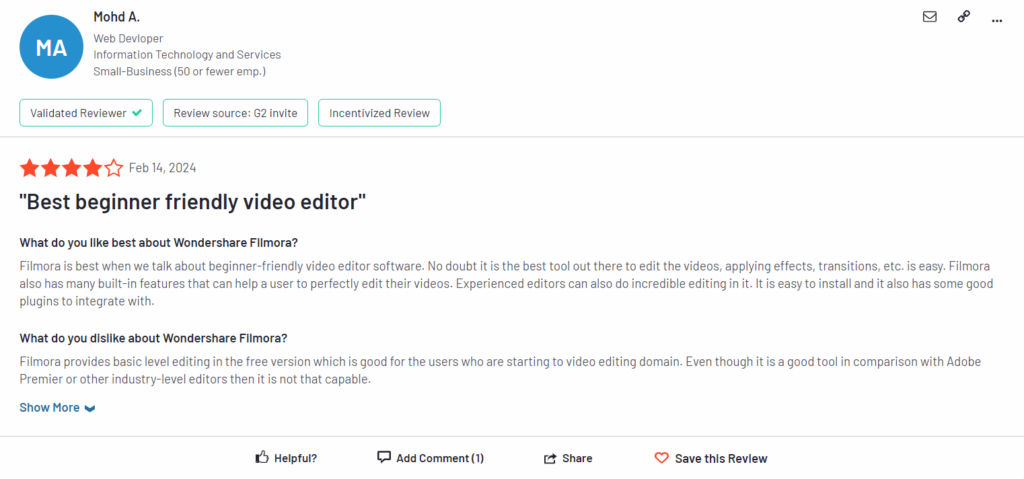Click Save this Review text
1024x479 pixels.
721,458
